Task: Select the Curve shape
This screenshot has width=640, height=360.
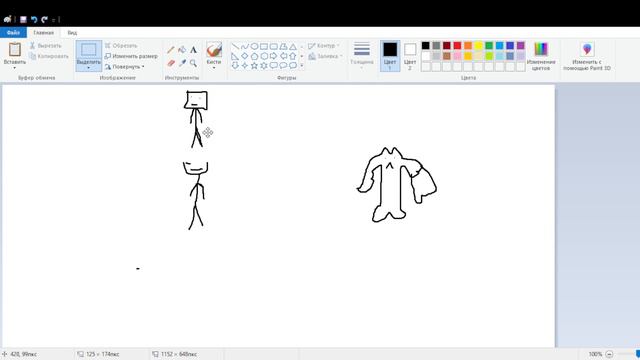Action: (x=244, y=46)
